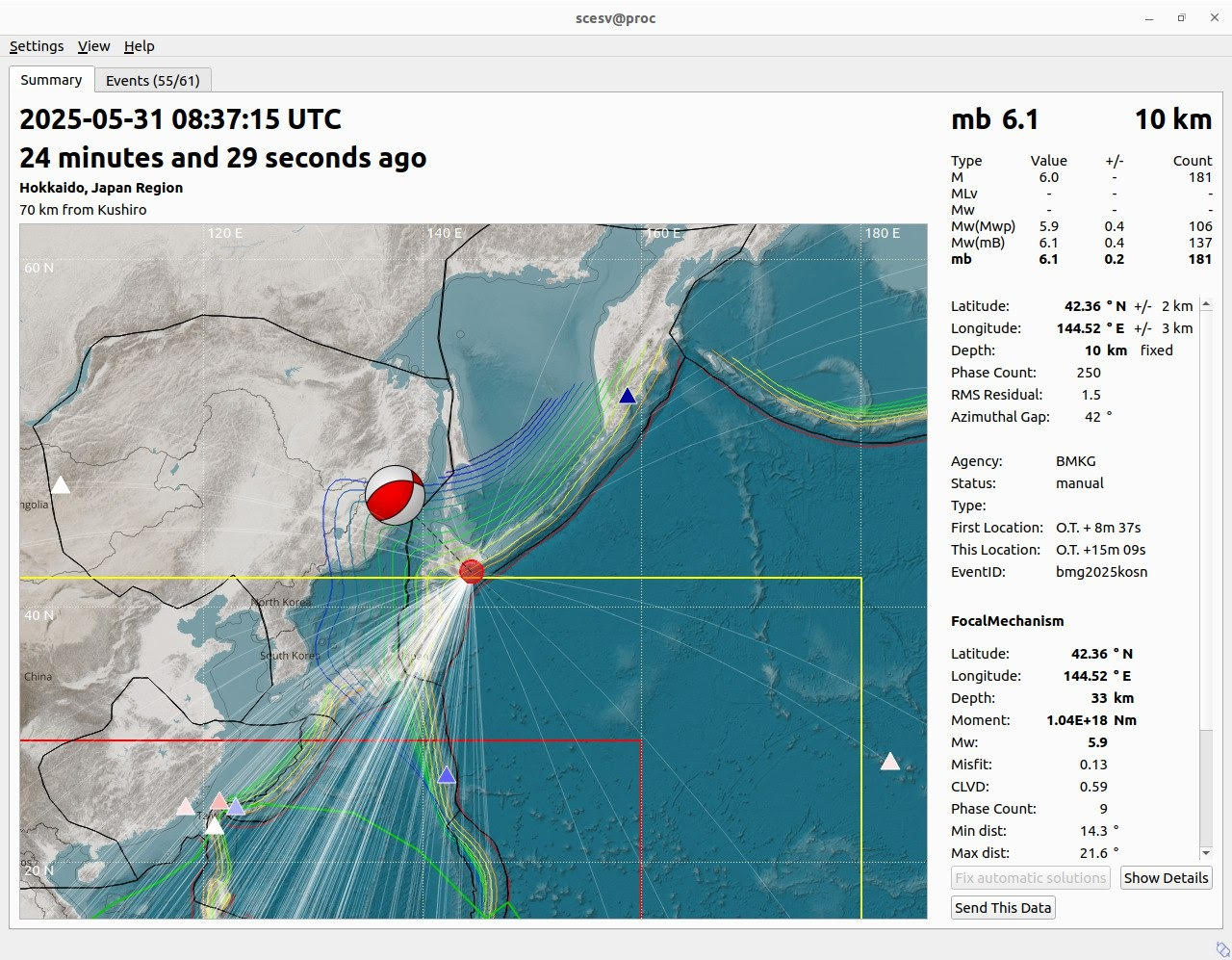Select the white station triangle in Mongolia
Screen dimensions: 1232x960
[x=61, y=484]
